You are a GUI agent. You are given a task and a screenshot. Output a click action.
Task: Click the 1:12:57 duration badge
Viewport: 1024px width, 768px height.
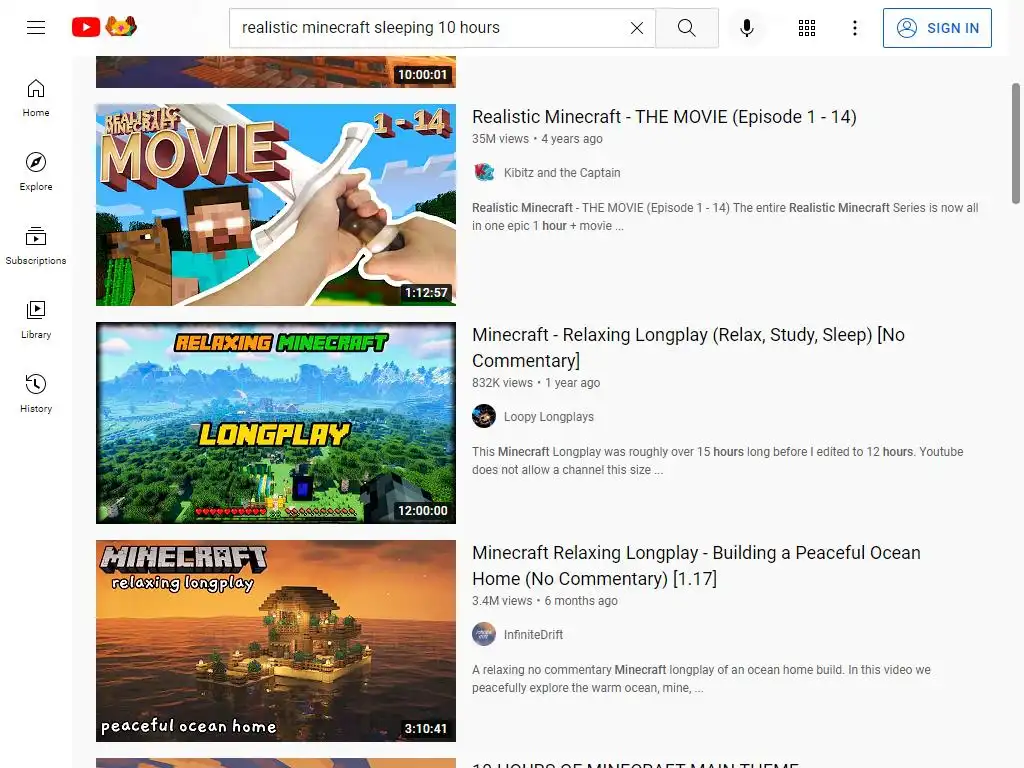(426, 293)
